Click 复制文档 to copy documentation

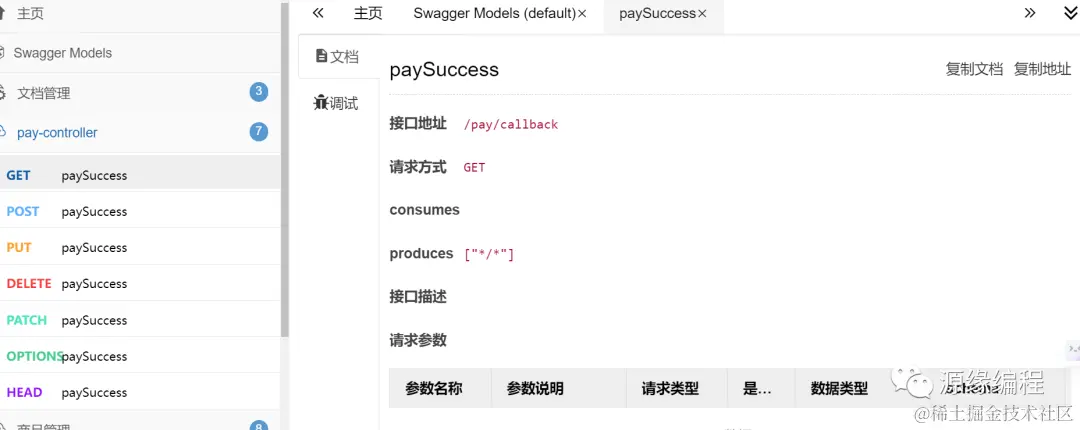[974, 69]
